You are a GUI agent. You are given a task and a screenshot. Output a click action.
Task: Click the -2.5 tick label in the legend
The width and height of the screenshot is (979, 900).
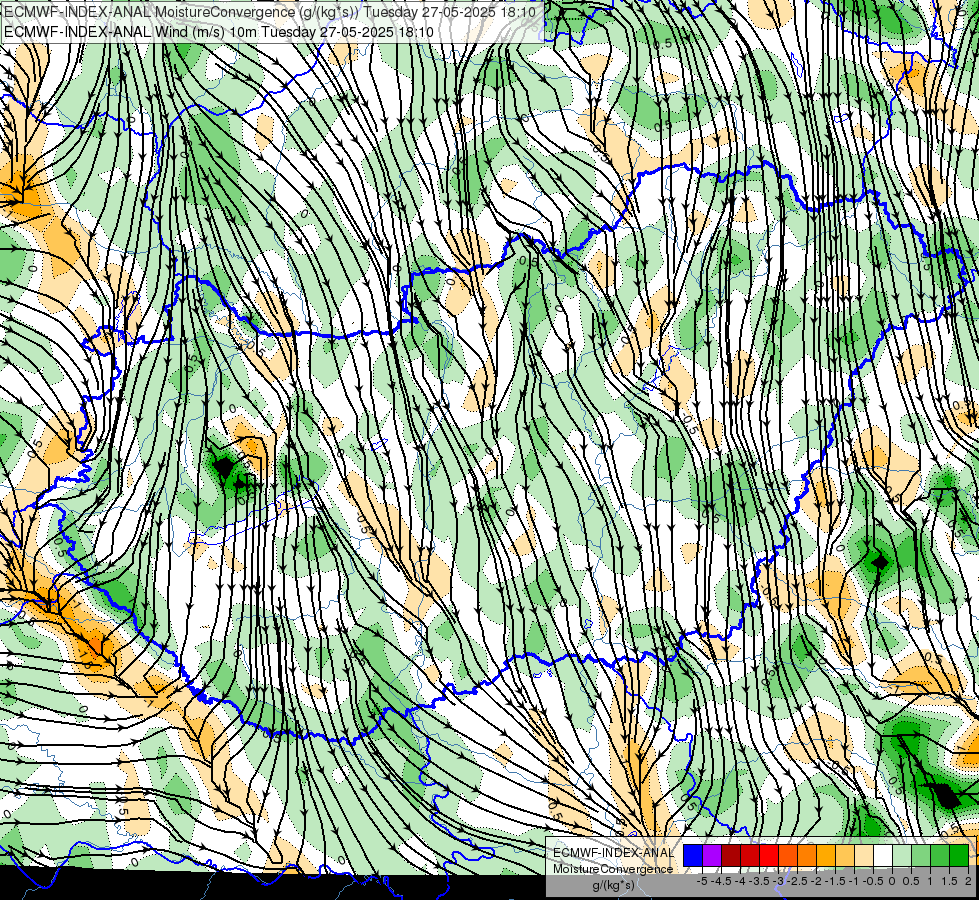coord(797,881)
